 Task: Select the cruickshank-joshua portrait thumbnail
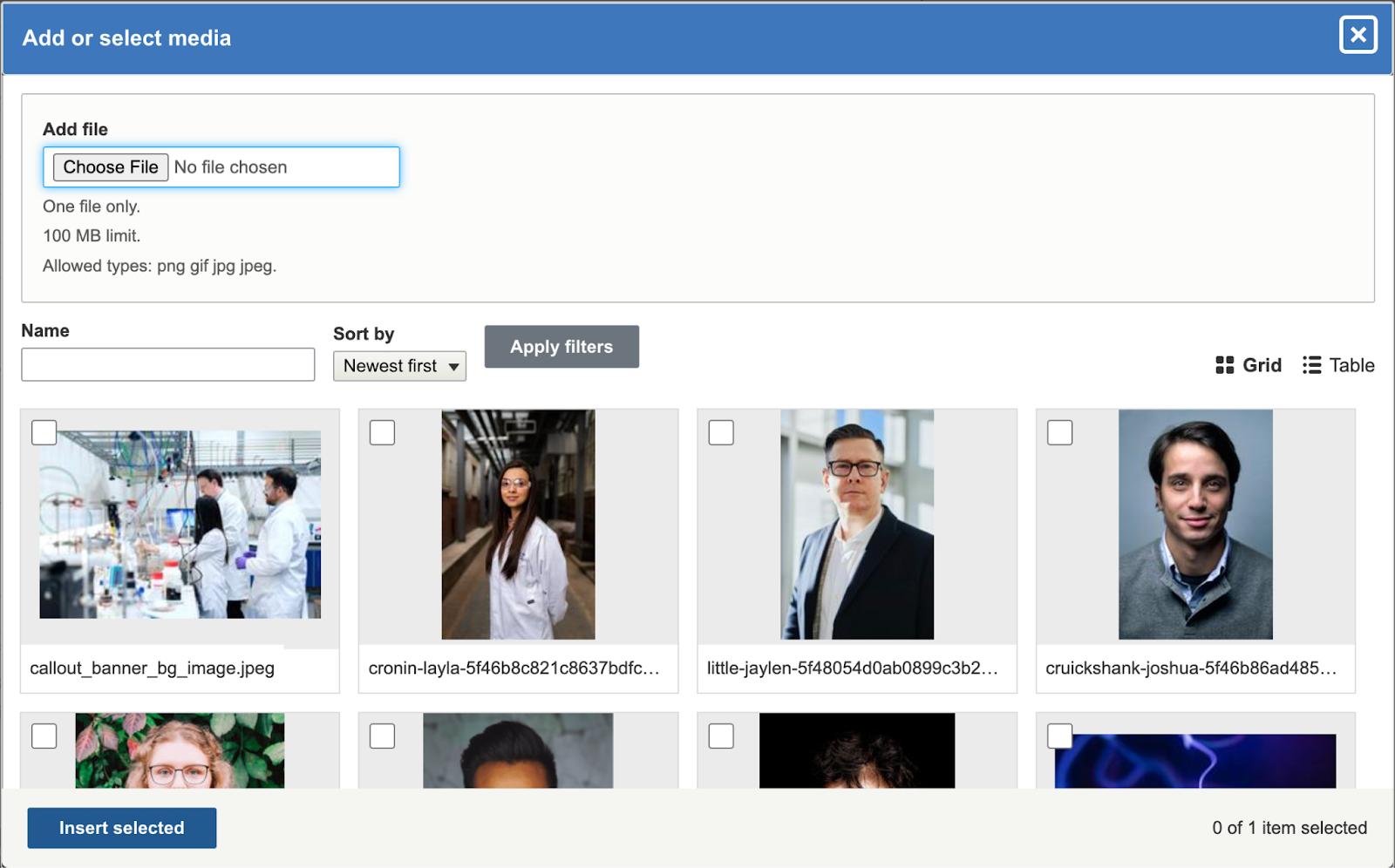[x=1195, y=525]
